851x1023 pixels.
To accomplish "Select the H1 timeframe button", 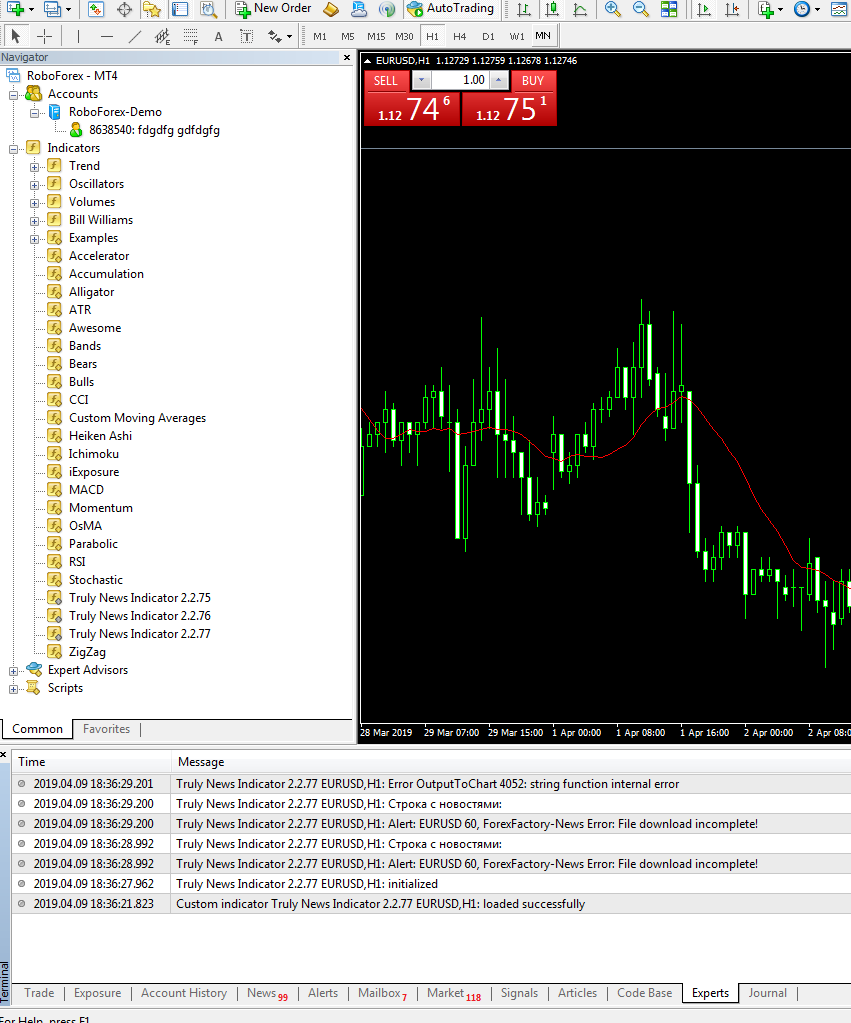I will (x=432, y=37).
